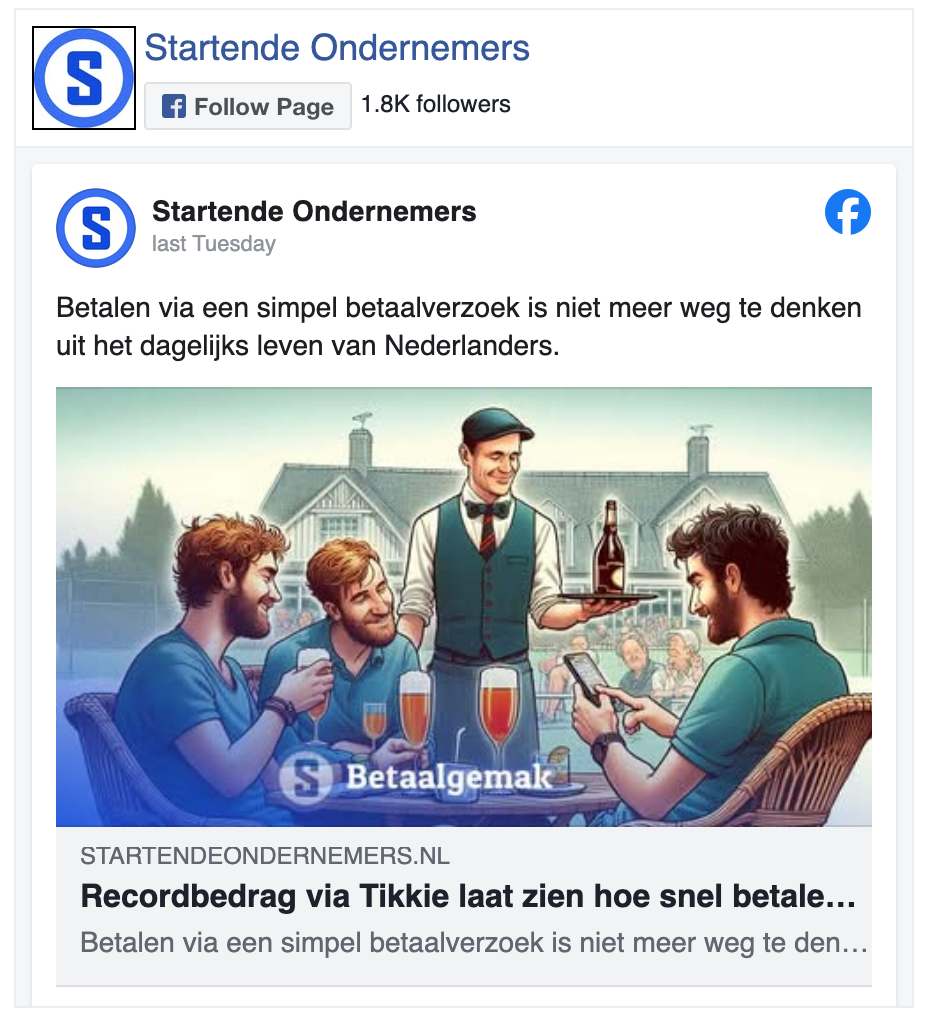
Task: Open the 'Recordbedrag via Tikkie' headline
Action: tap(468, 896)
